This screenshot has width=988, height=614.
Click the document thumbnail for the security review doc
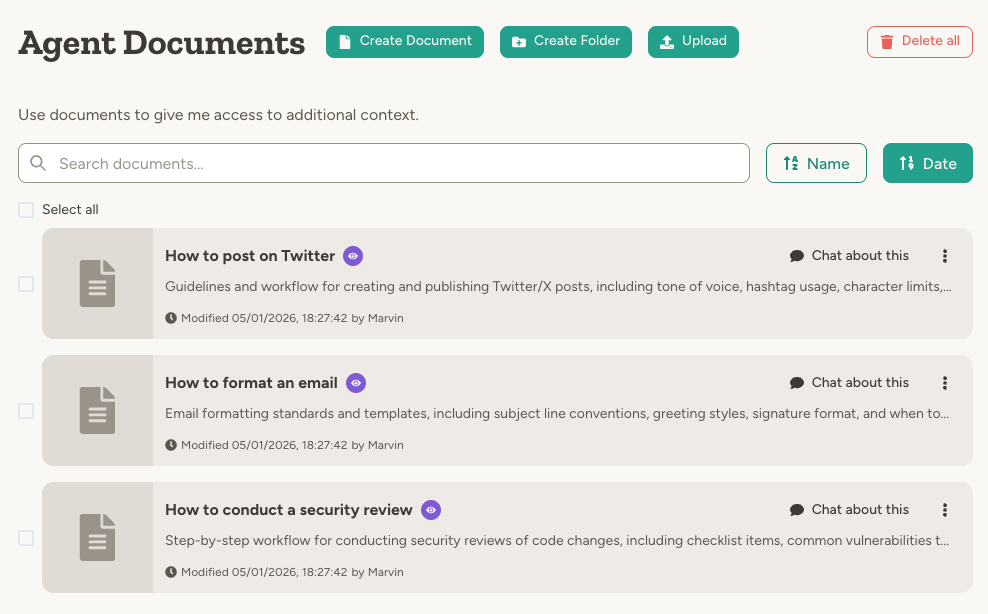coord(97,537)
